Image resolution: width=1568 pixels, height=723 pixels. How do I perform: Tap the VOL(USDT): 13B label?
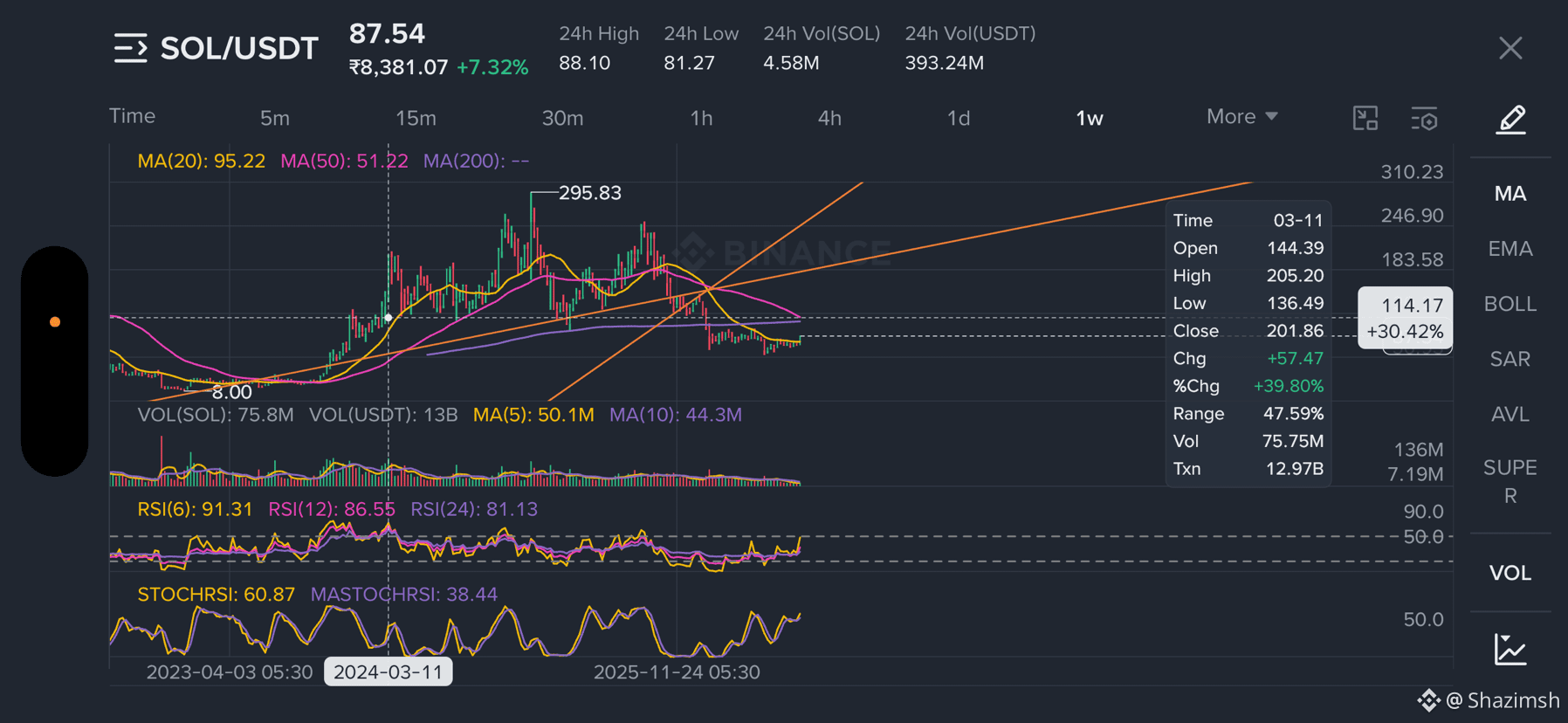(x=383, y=415)
